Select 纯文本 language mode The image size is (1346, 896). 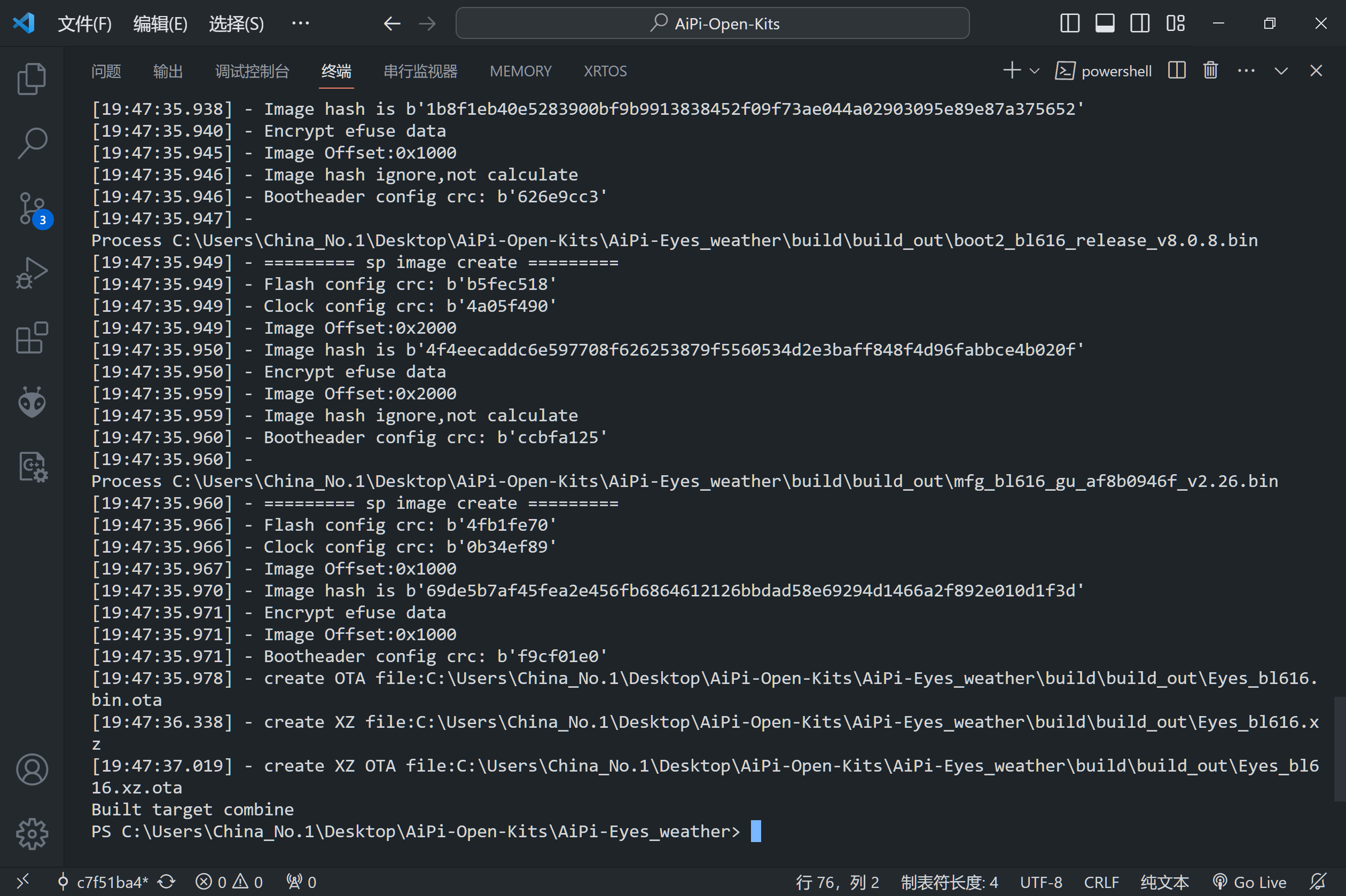[x=1165, y=882]
